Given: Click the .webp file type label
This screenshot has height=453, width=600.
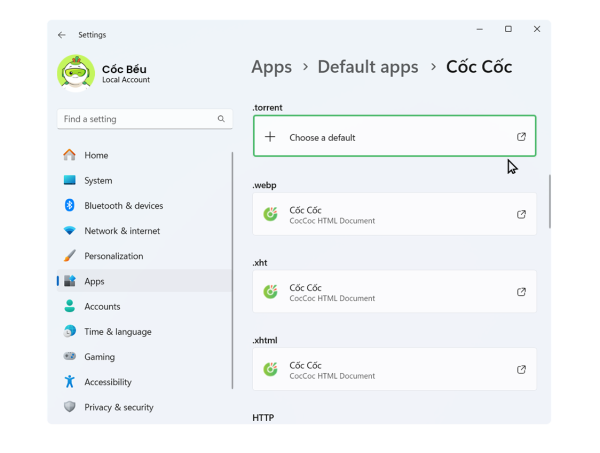Looking at the screenshot, I should (x=264, y=186).
